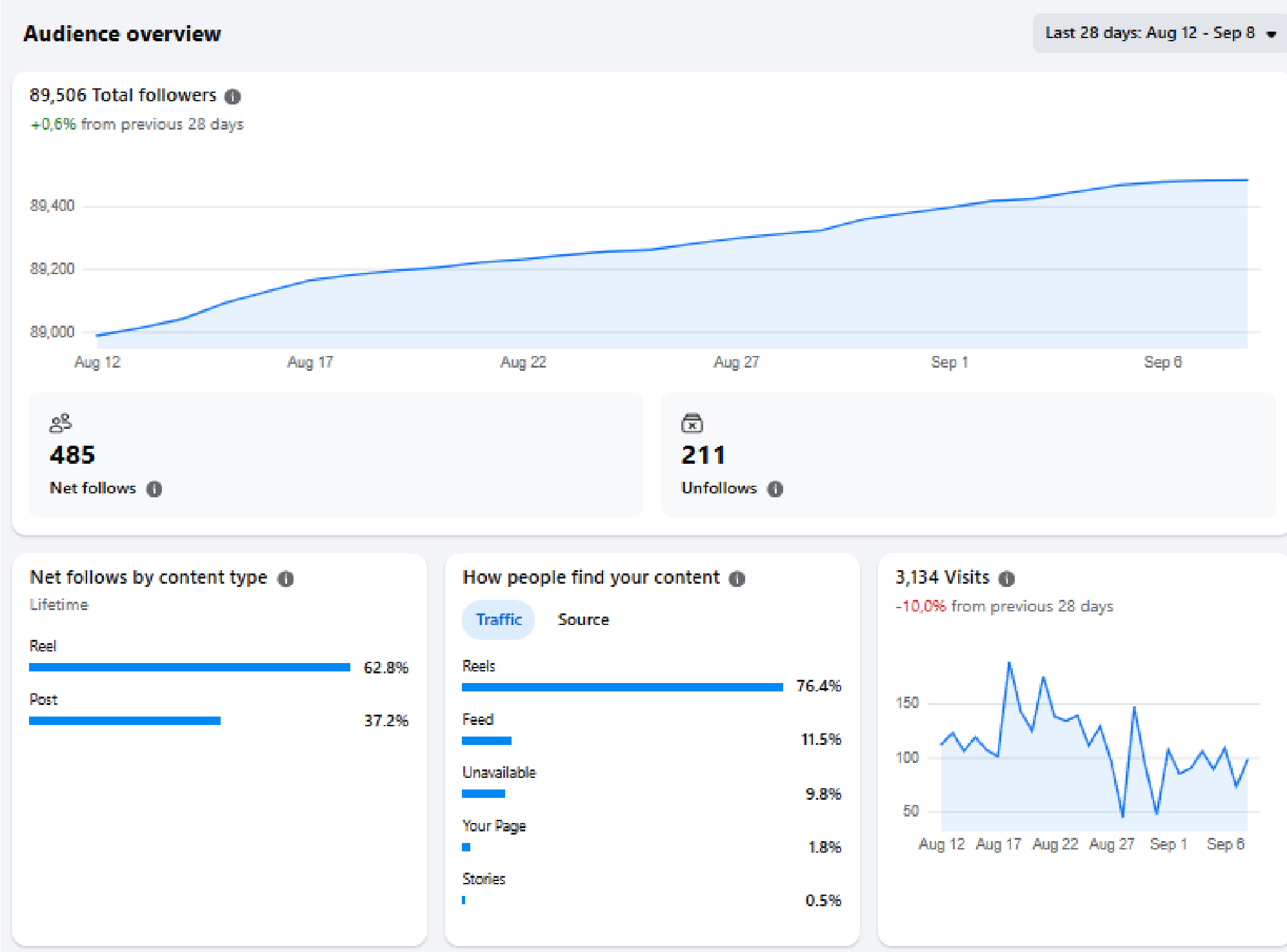Click the 89,000 axis label
The width and height of the screenshot is (1287, 952).
[52, 332]
